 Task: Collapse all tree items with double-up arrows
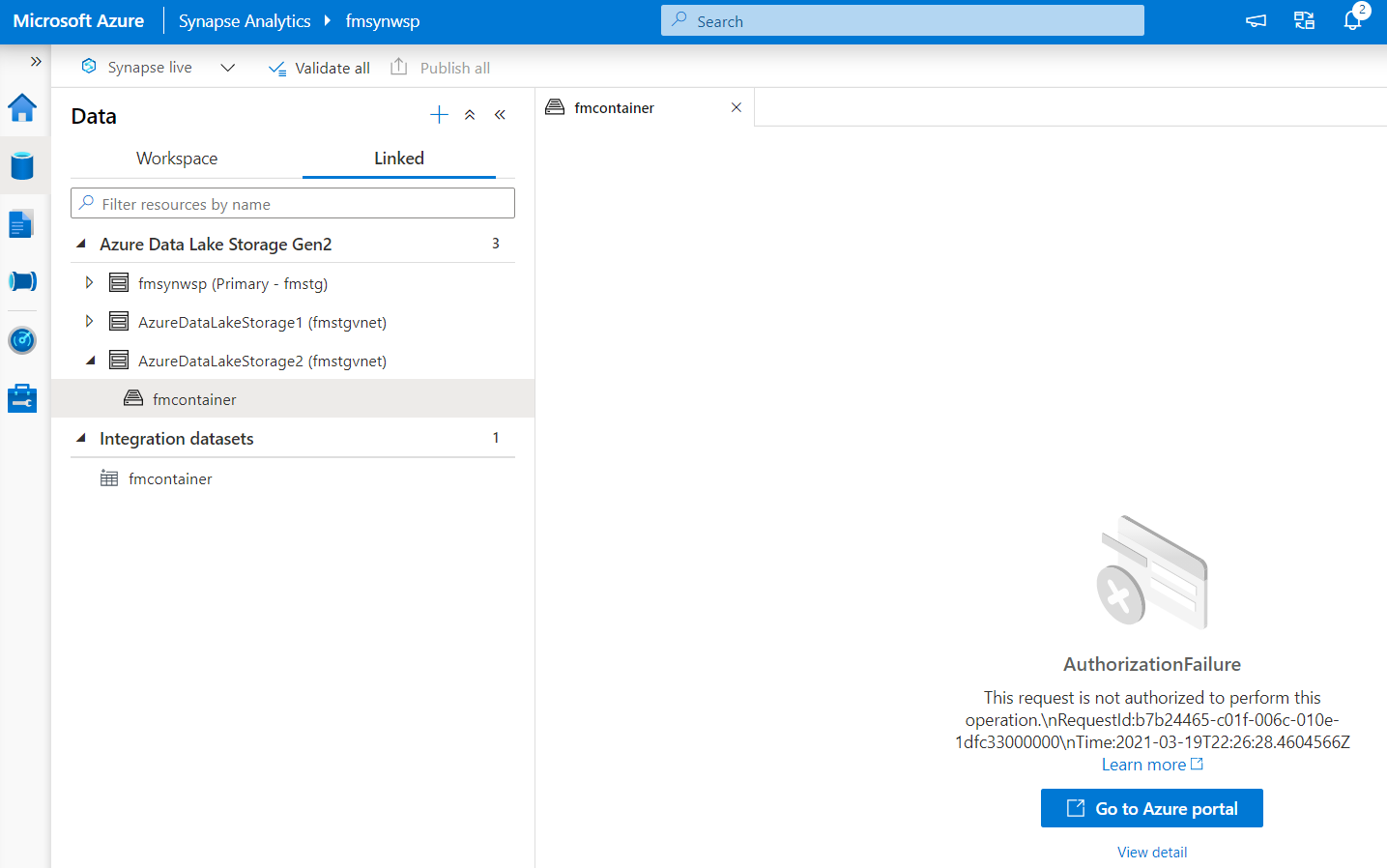470,115
